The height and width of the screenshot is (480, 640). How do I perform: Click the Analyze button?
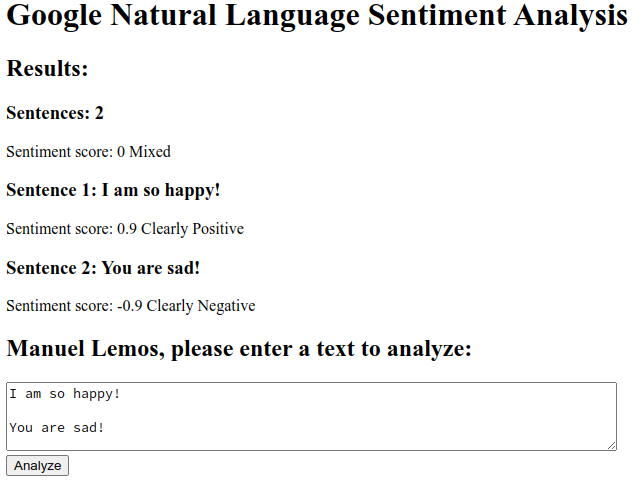tap(37, 466)
